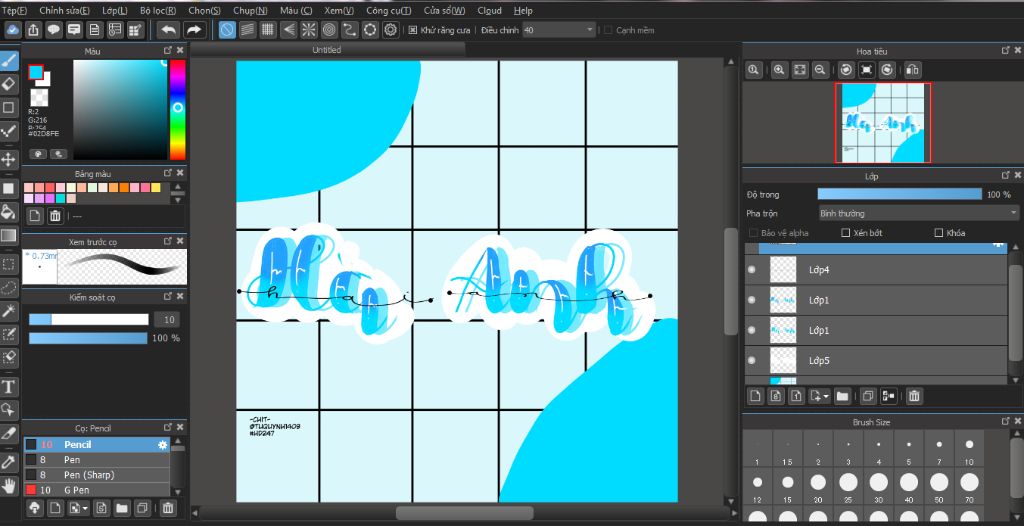Hide the Lớp5 layer
Screen dimensions: 1024x526
point(752,360)
